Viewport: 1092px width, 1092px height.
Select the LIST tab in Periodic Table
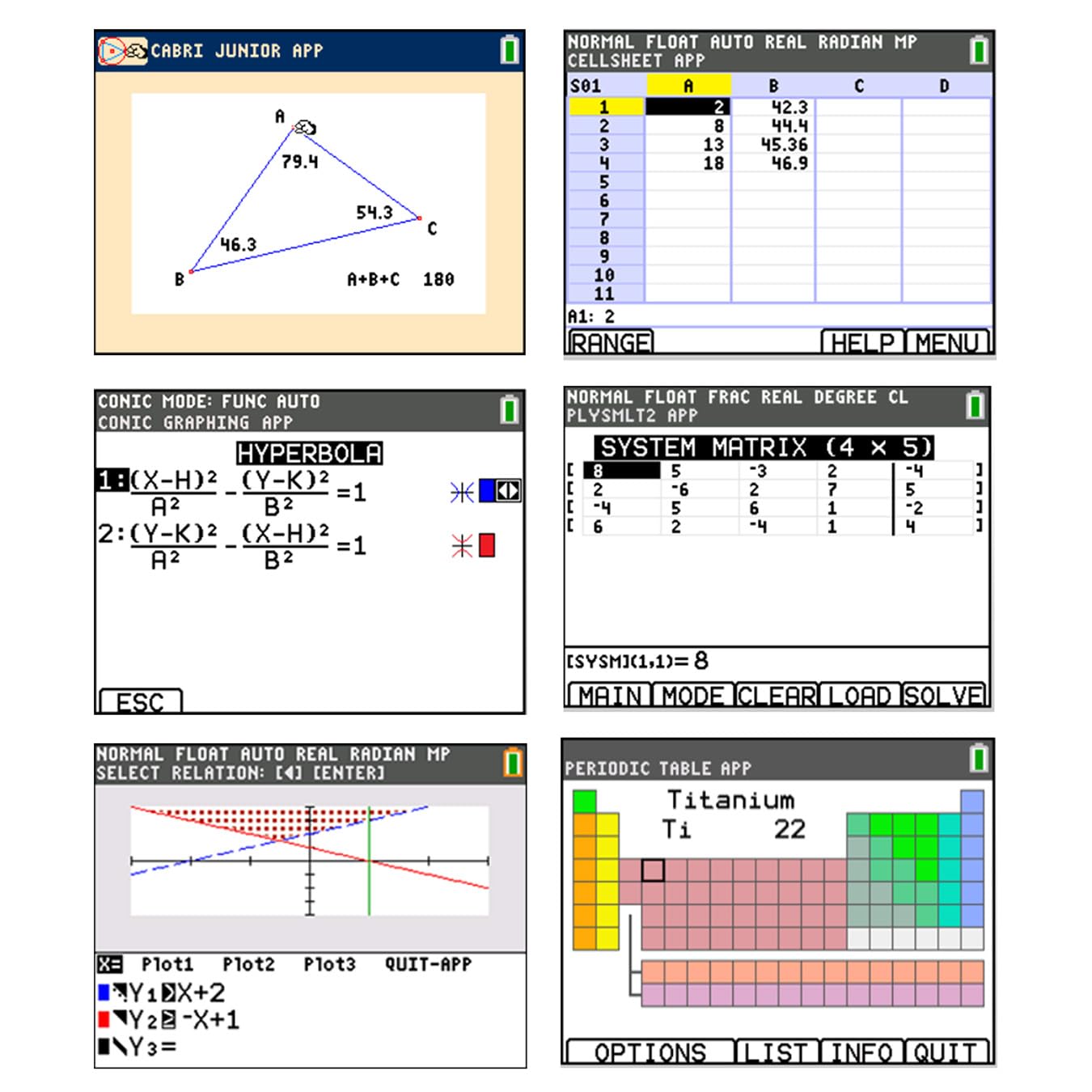click(777, 1052)
